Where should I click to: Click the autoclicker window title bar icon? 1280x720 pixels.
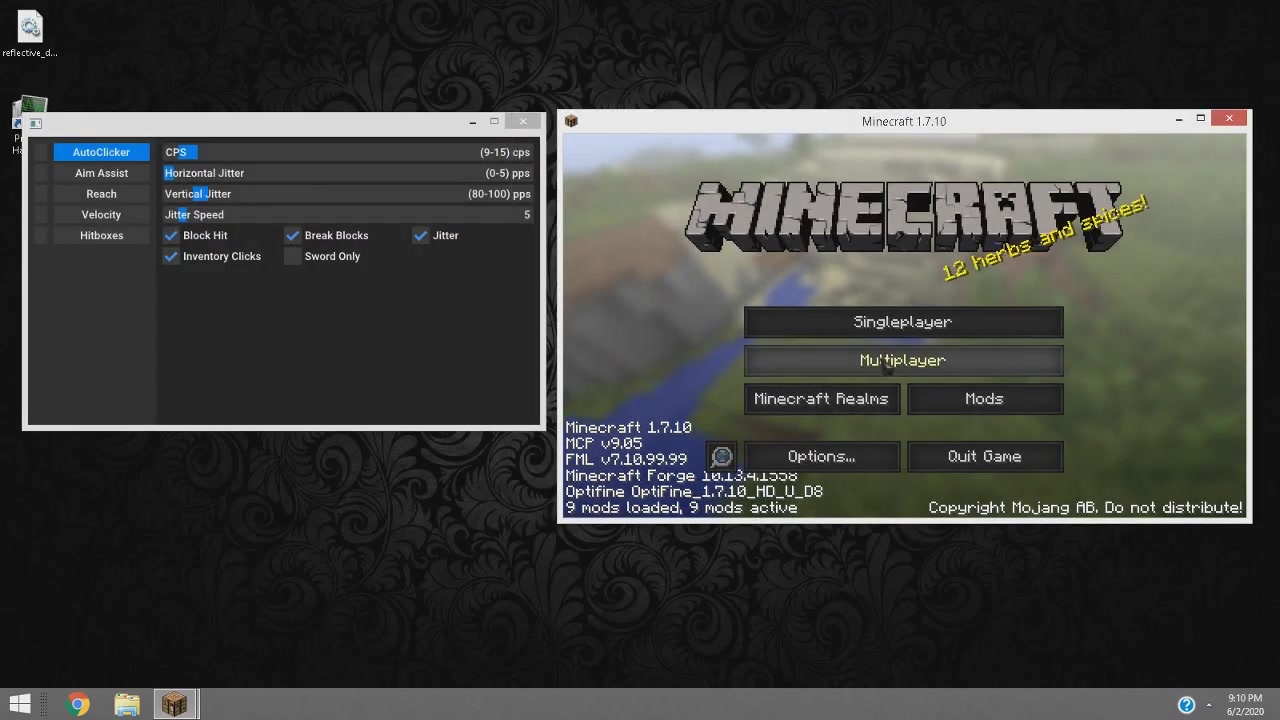(x=35, y=123)
